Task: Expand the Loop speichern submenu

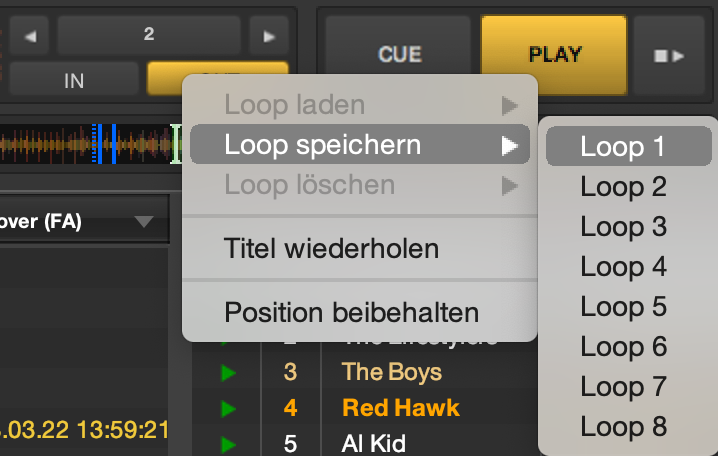Action: pyautogui.click(x=360, y=146)
